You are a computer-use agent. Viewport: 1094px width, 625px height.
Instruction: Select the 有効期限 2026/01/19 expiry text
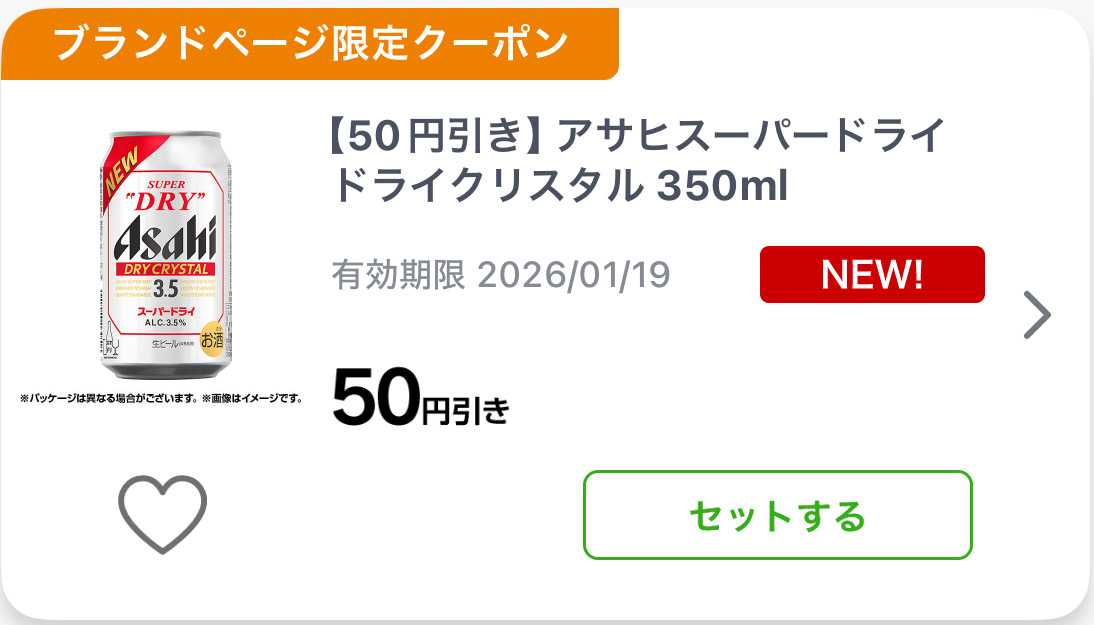pos(501,275)
